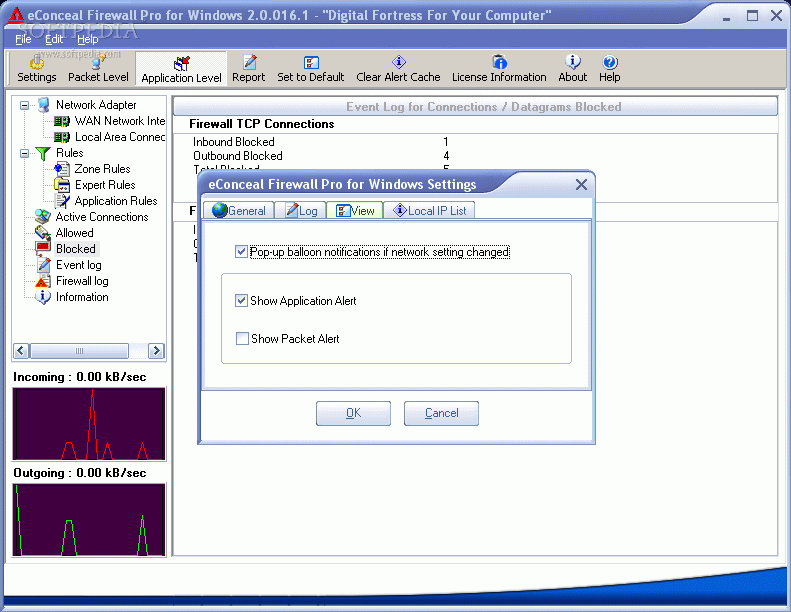Select the Firewall log tree label
This screenshot has height=612, width=791.
pos(82,281)
